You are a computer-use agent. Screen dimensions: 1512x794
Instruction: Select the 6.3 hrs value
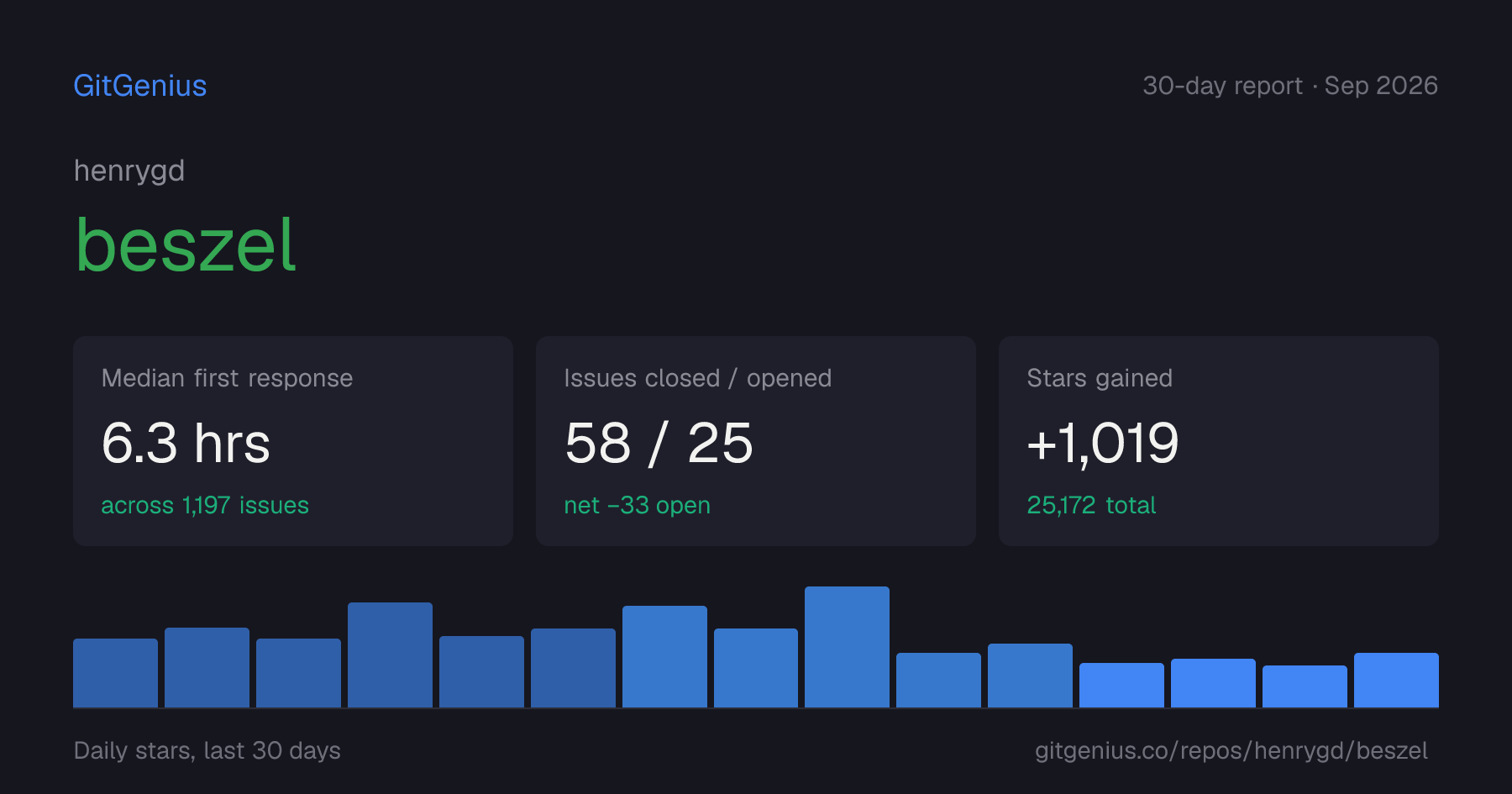186,443
